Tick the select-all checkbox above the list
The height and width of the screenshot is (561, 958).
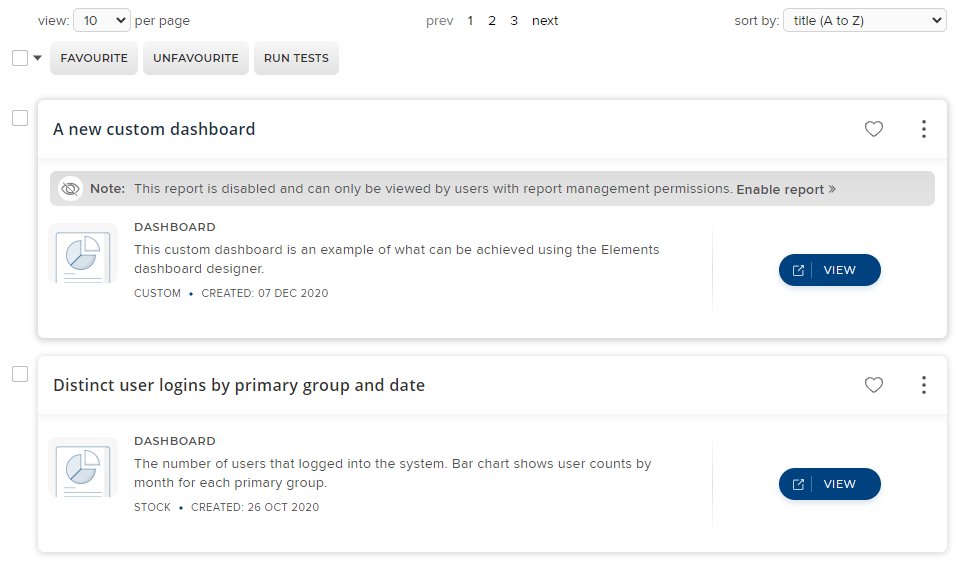click(x=20, y=58)
